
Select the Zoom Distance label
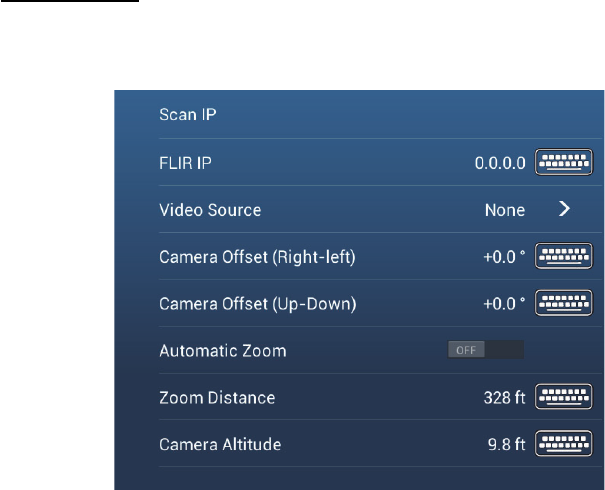[x=217, y=398]
